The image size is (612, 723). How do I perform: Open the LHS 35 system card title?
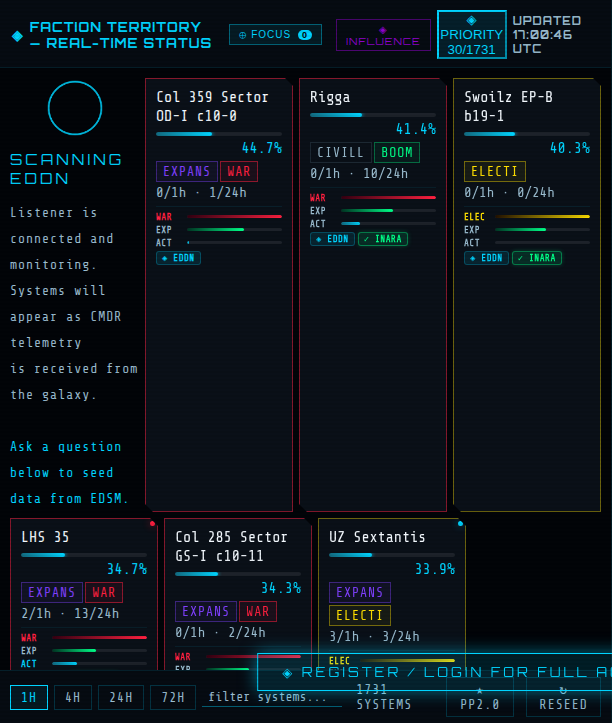(x=45, y=537)
